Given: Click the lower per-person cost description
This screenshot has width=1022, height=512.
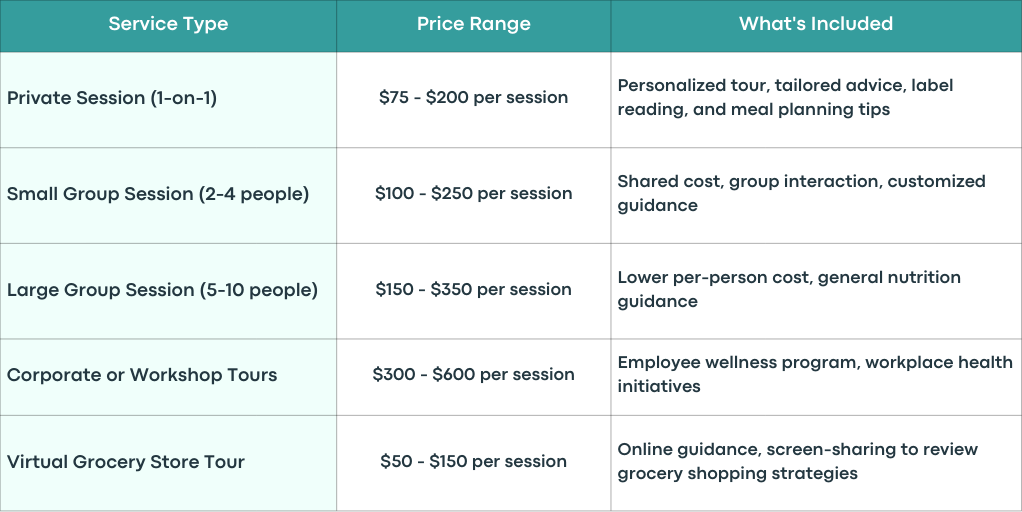Looking at the screenshot, I should [x=789, y=289].
